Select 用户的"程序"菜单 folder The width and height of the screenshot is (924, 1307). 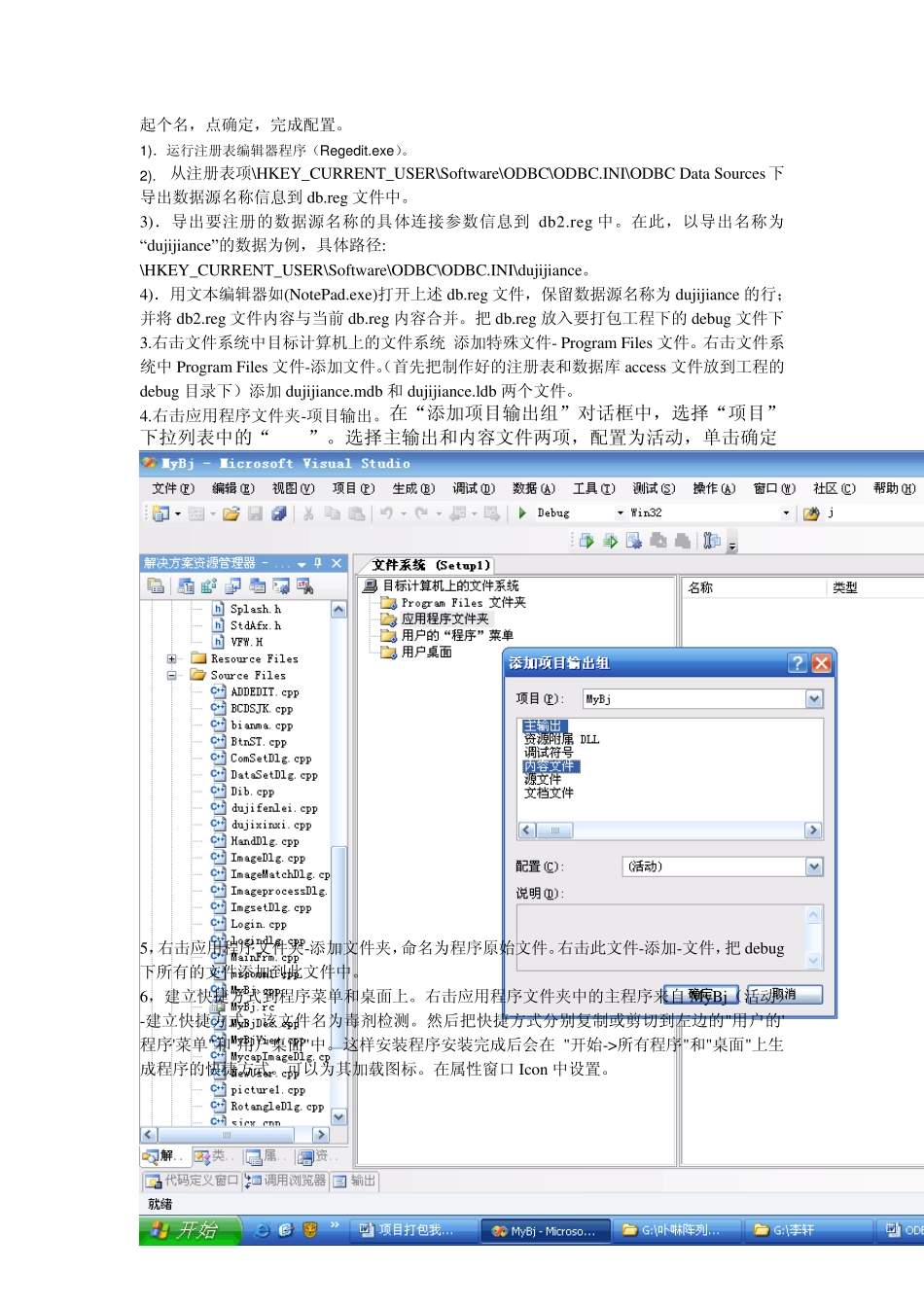click(x=457, y=635)
